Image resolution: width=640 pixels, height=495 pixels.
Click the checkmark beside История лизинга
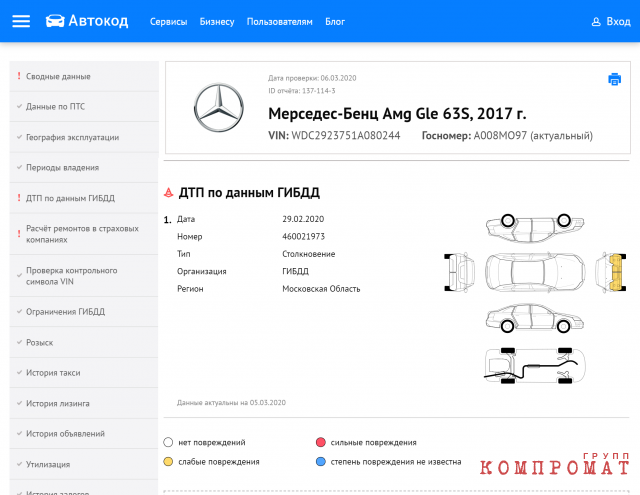(x=19, y=403)
